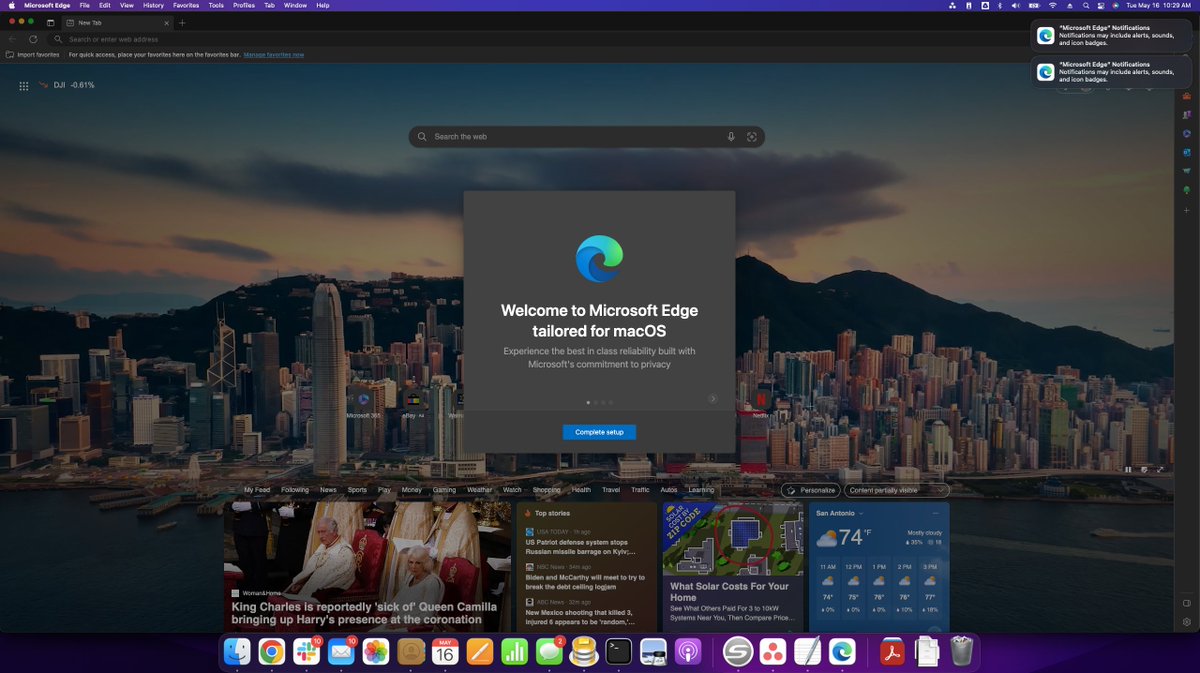This screenshot has width=1200, height=673.
Task: Click Import favorites on favorites bar
Action: pos(33,55)
